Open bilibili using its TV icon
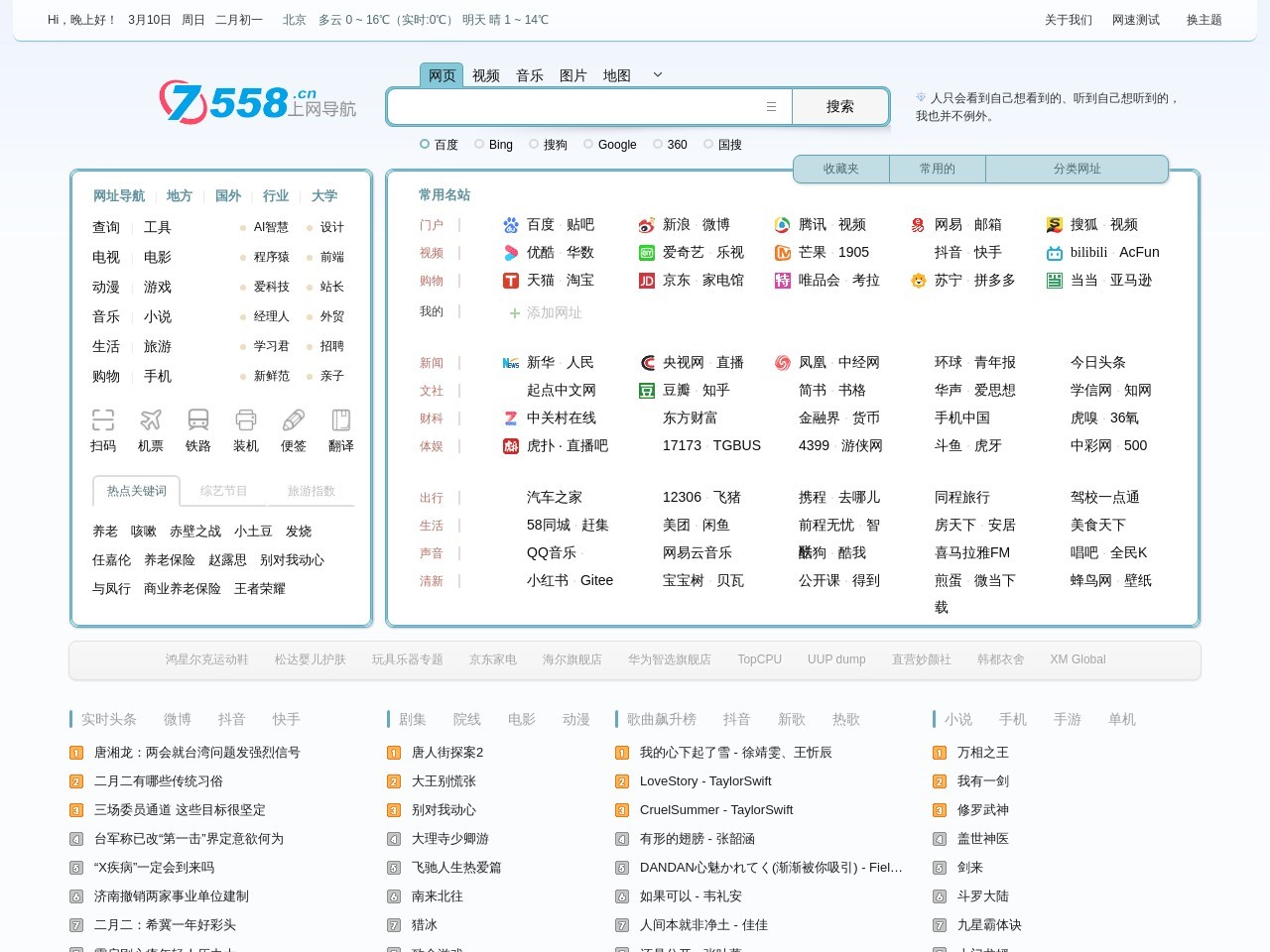Viewport: 1270px width, 952px height. [1054, 252]
